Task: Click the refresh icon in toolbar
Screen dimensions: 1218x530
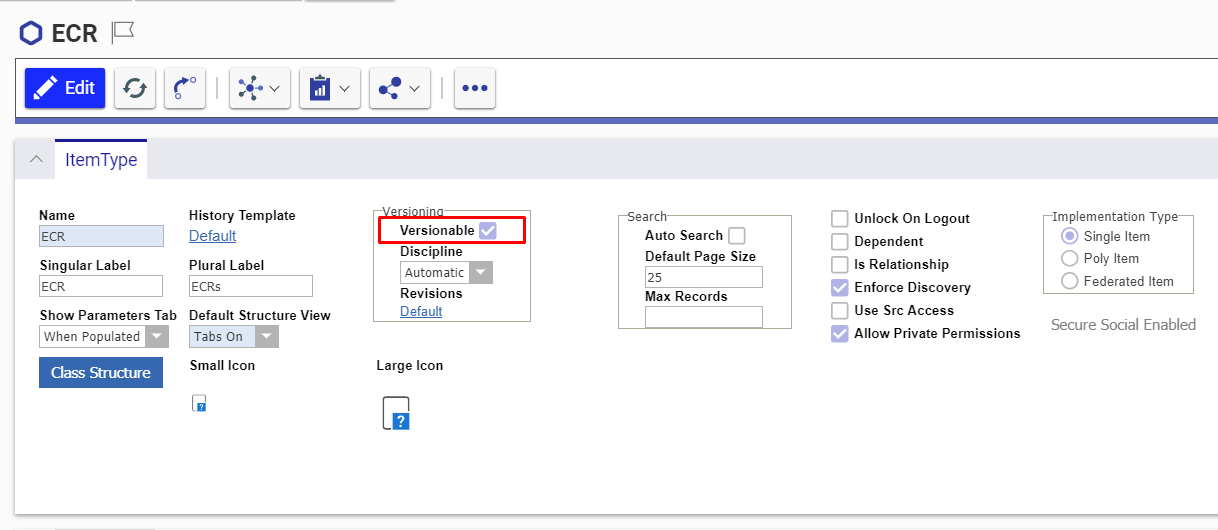Action: 134,88
